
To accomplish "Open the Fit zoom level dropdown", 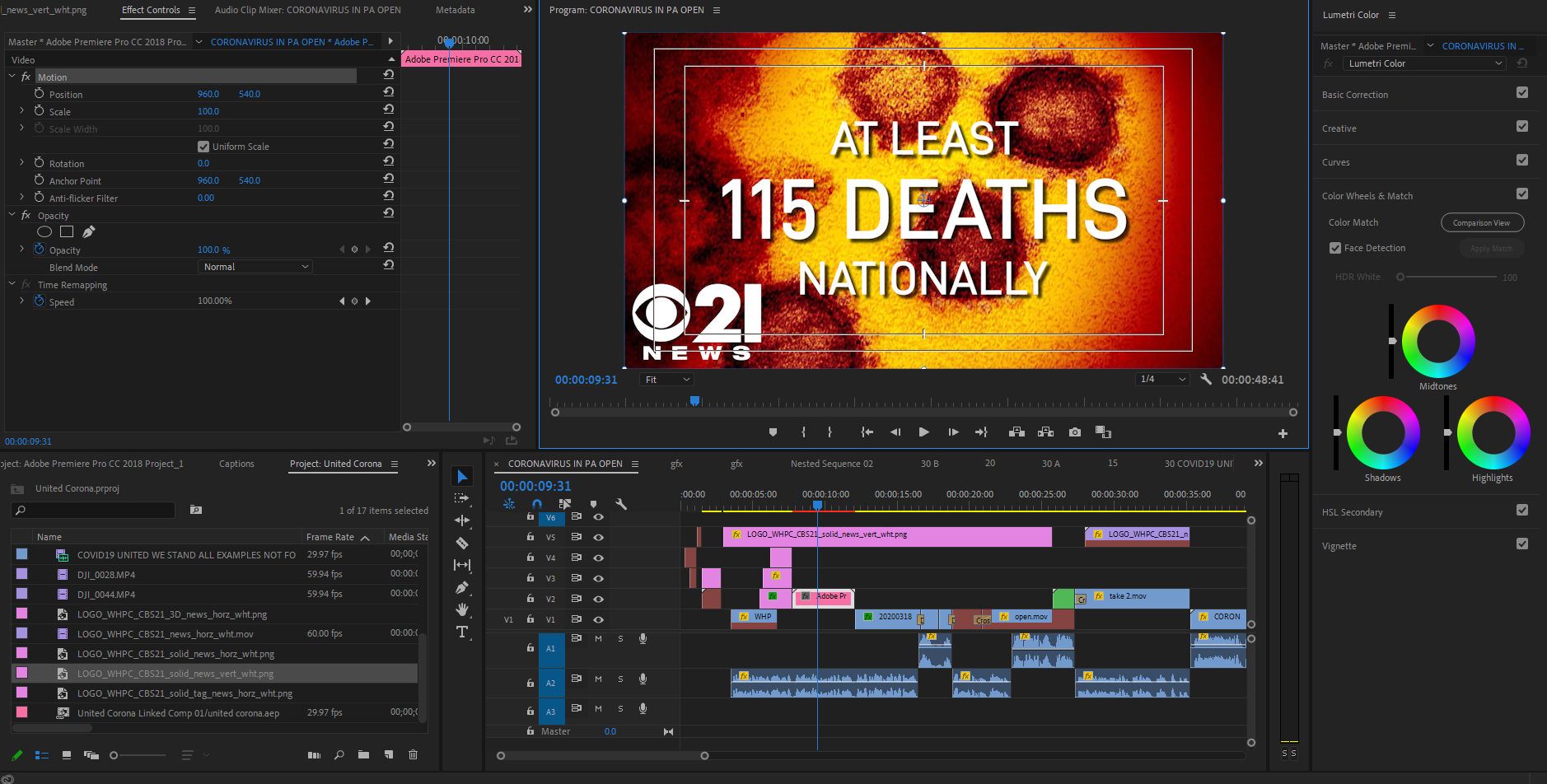I will click(x=667, y=380).
